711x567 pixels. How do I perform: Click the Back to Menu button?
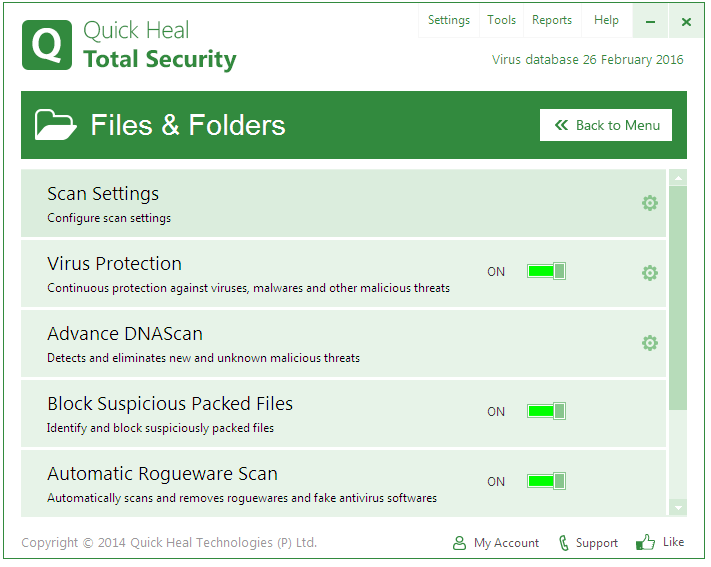tap(606, 125)
